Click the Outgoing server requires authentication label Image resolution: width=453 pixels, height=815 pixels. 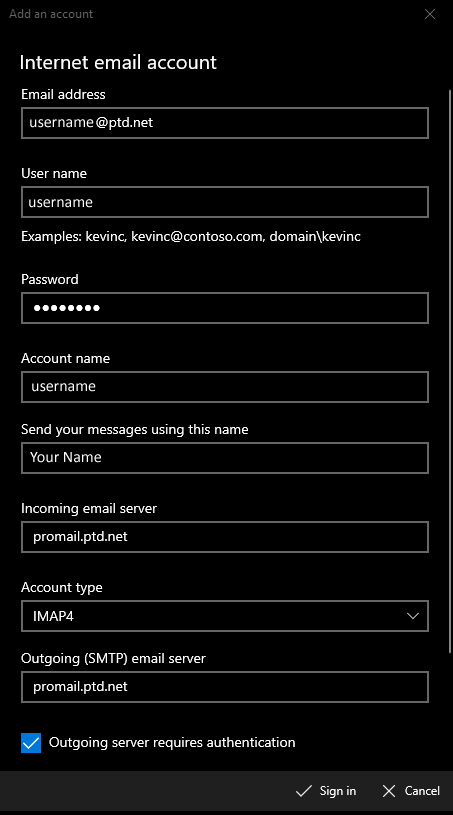point(172,742)
